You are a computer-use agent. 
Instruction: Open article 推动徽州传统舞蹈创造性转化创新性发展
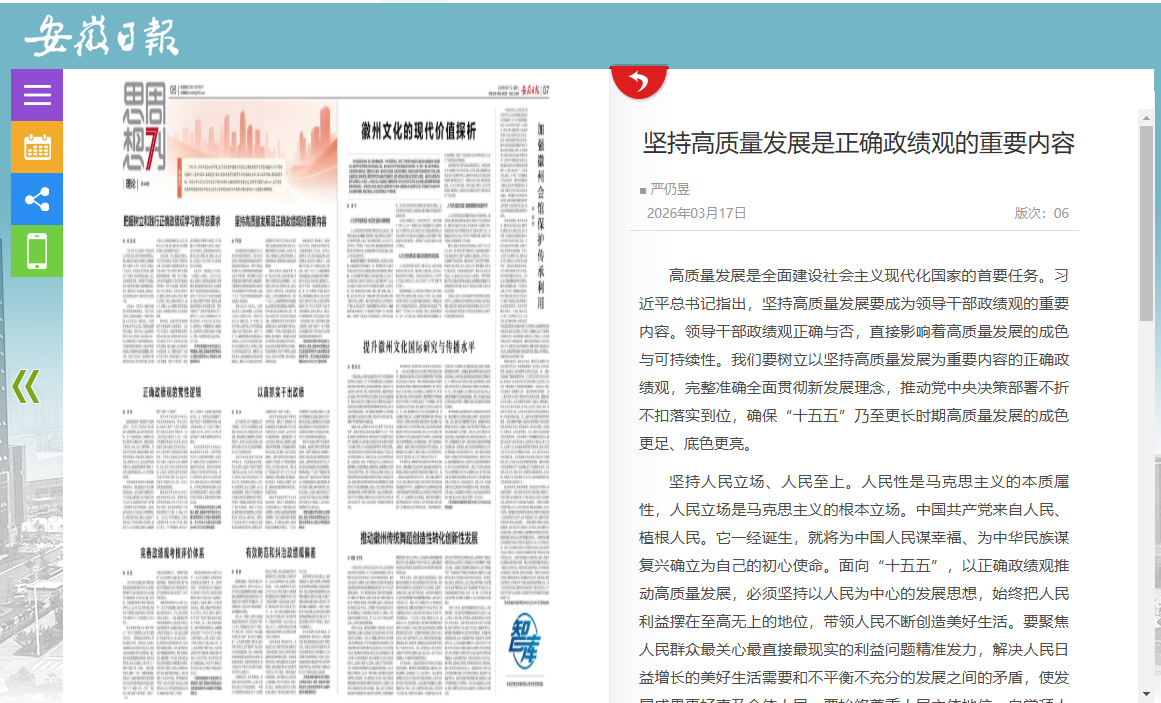(x=419, y=538)
